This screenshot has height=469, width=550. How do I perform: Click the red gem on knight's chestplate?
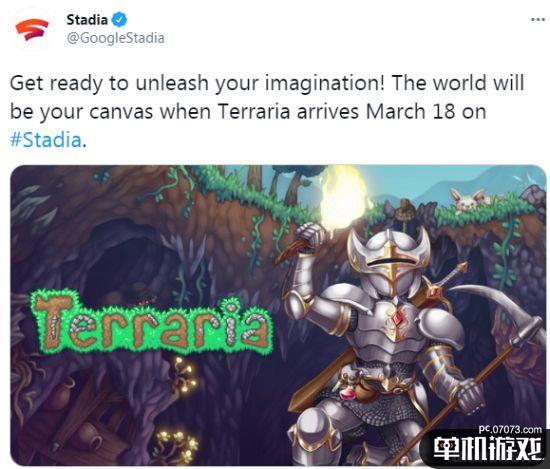397,319
